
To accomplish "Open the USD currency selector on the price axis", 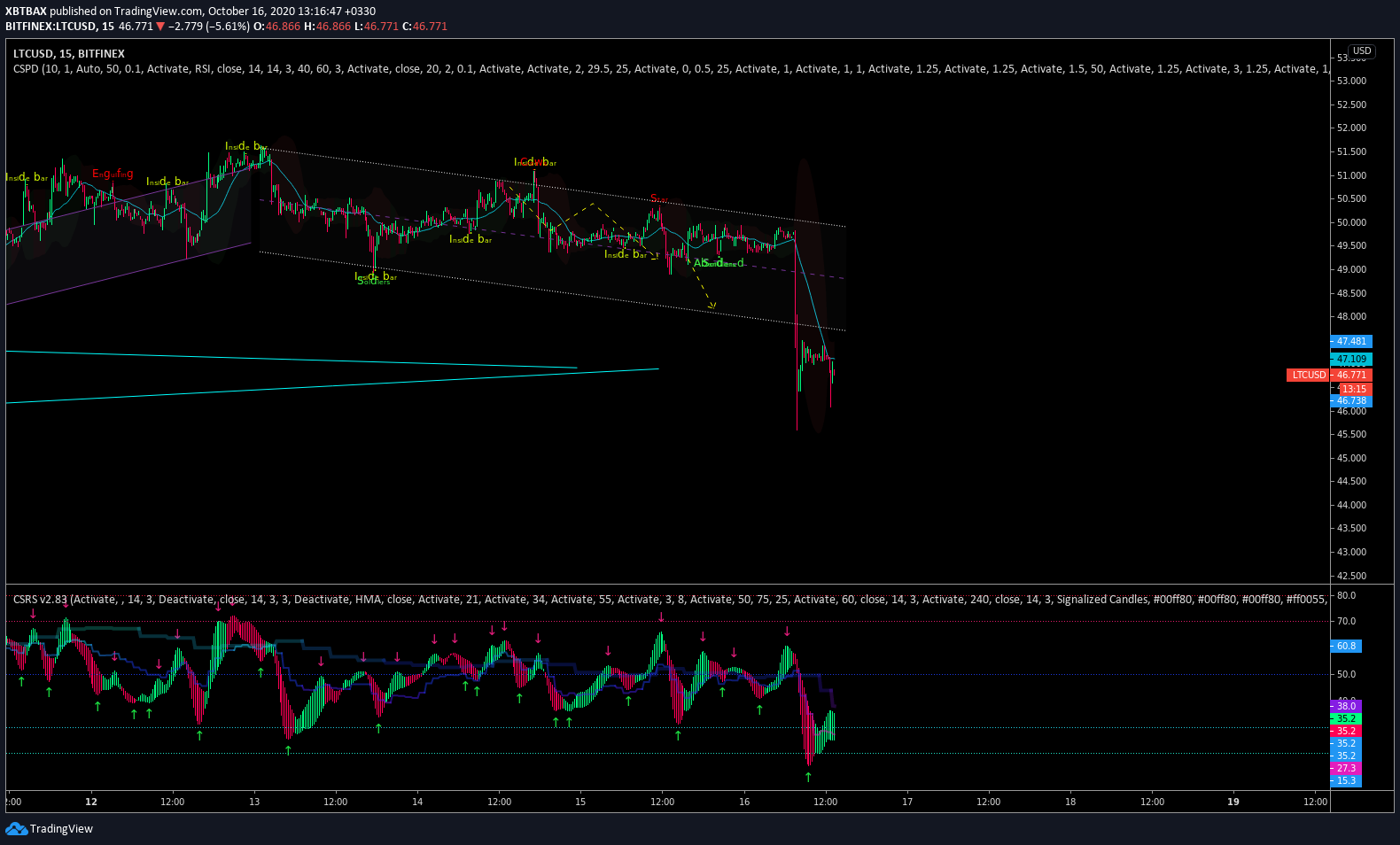I will pos(1362,50).
